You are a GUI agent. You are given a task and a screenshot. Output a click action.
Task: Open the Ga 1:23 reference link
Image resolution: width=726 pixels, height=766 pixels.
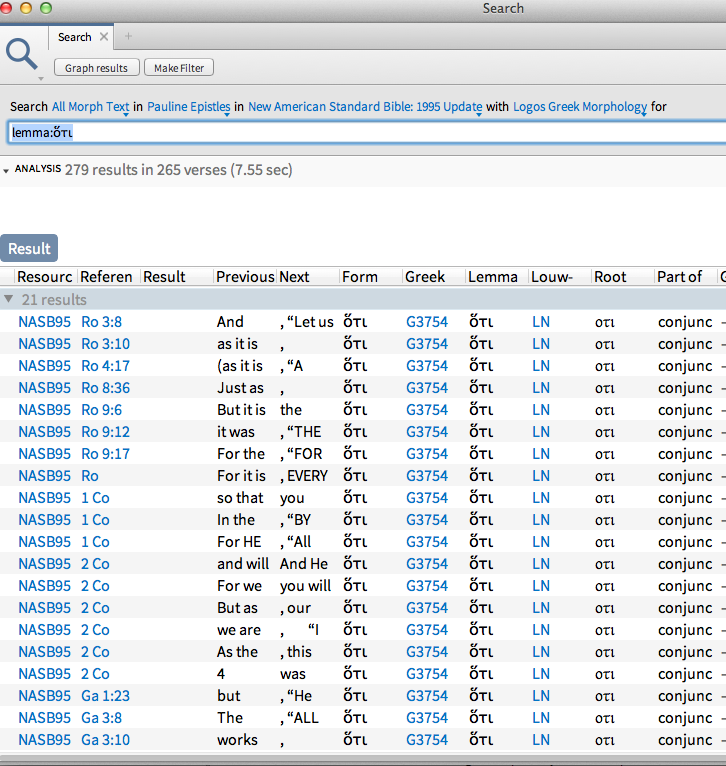click(x=106, y=696)
